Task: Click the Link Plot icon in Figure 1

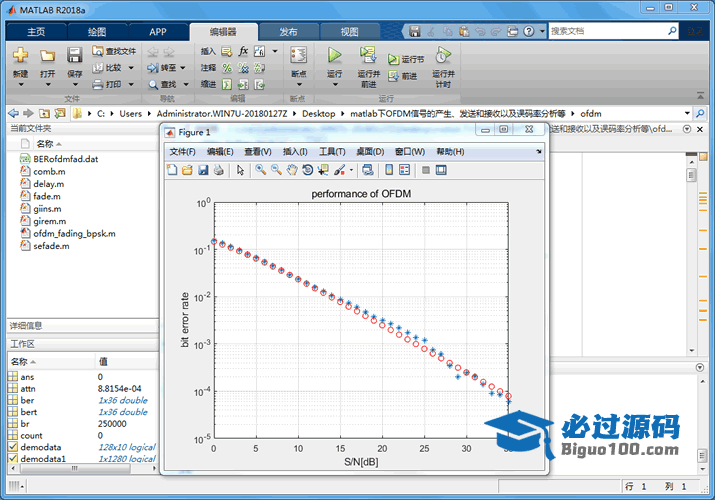Action: point(368,170)
